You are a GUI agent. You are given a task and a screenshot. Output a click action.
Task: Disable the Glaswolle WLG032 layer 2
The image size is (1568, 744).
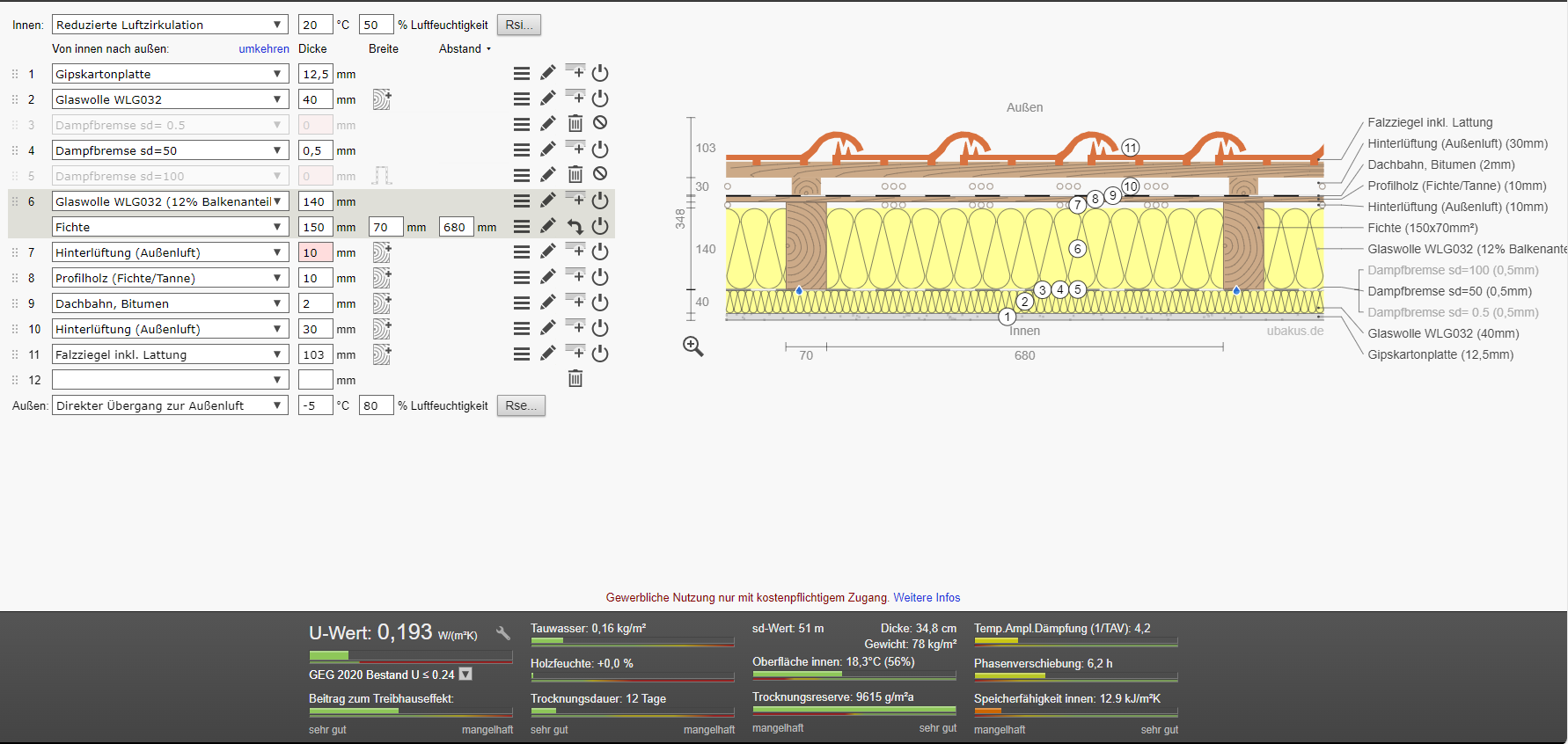point(600,98)
